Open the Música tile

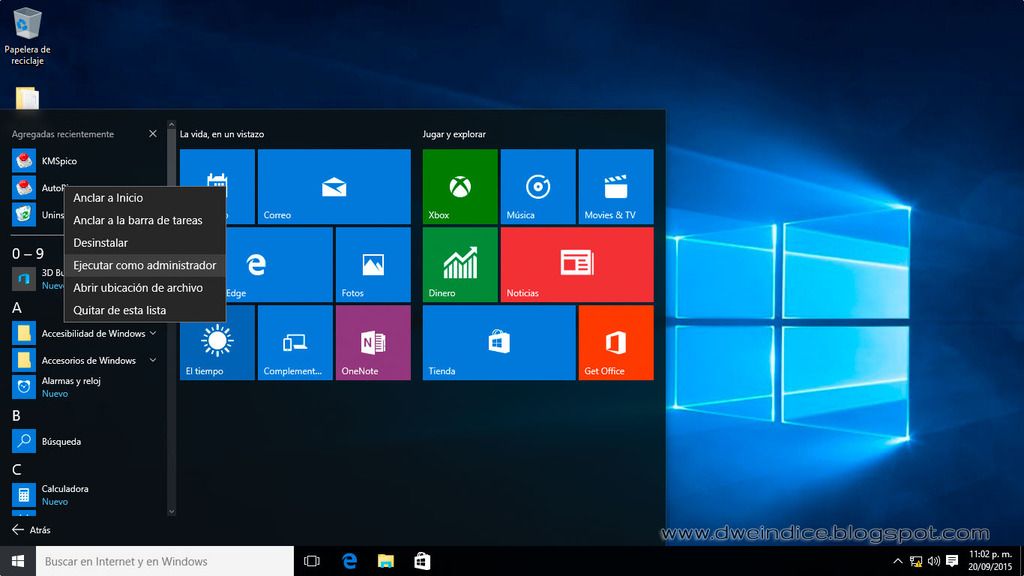pos(538,186)
